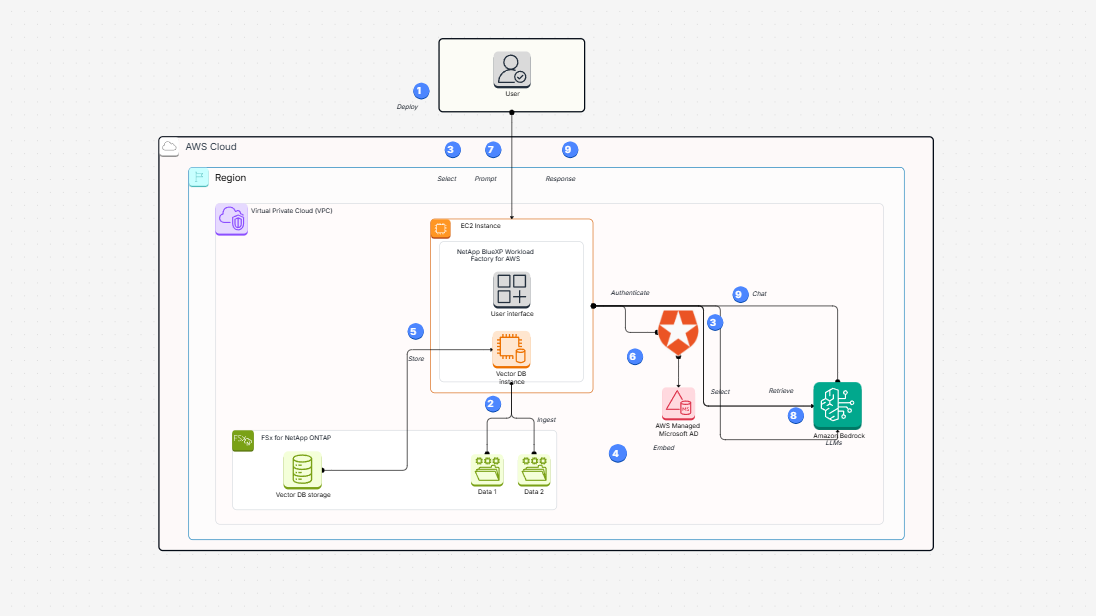Viewport: 1096px width, 616px height.
Task: Click the "Region" title text
Action: pyautogui.click(x=231, y=178)
